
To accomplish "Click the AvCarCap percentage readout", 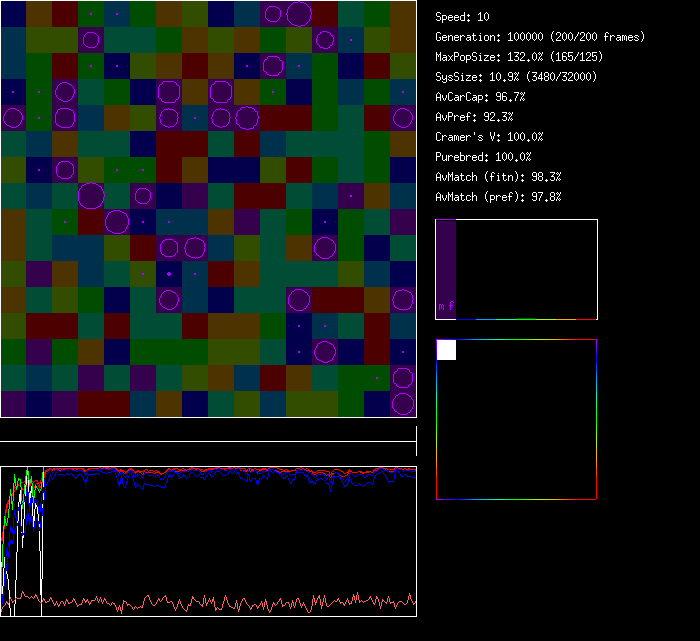I will (480, 97).
